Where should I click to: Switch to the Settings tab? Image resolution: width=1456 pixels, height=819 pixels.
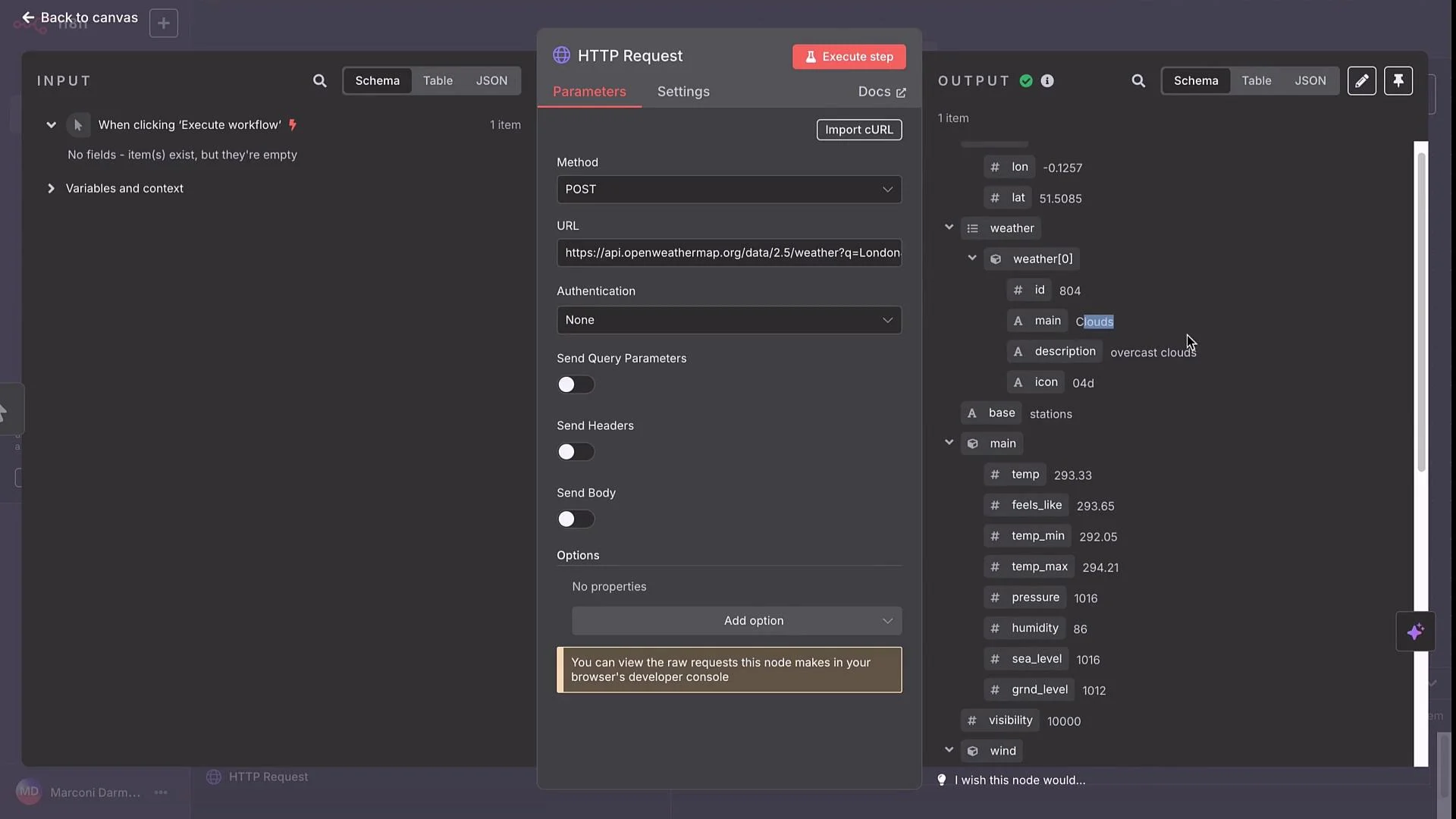pos(683,91)
